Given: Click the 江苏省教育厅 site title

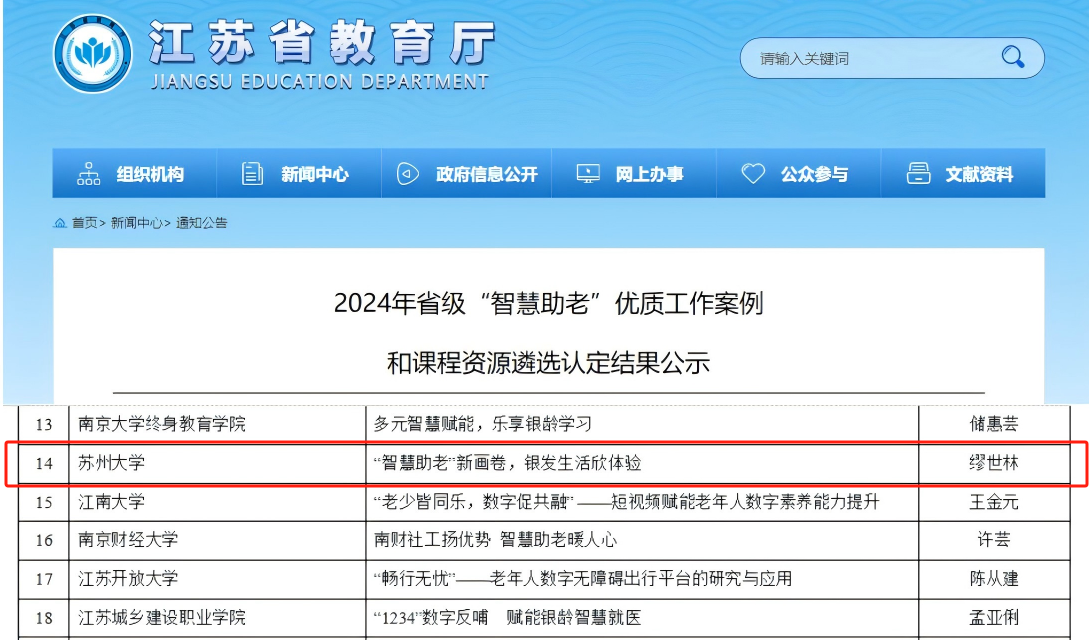Looking at the screenshot, I should (x=322, y=42).
